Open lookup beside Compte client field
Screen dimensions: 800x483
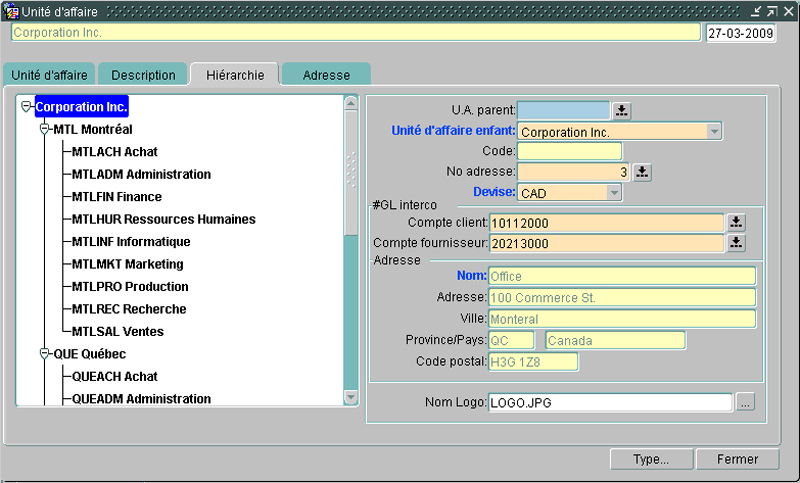(735, 222)
